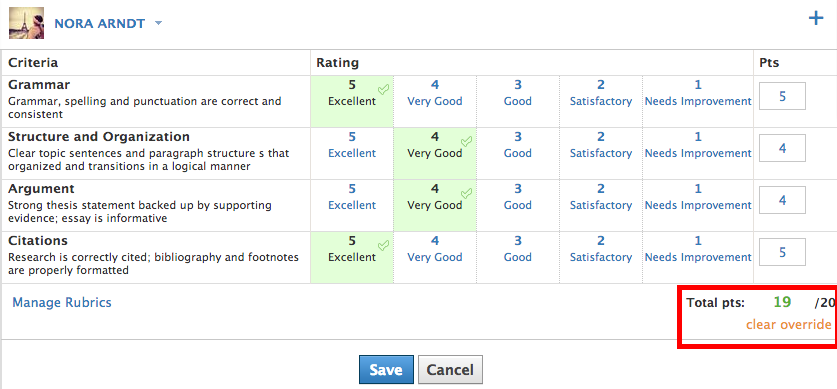This screenshot has height=389, width=837.
Task: Pick Citations rating 2 Satisfactory
Action: [601, 249]
